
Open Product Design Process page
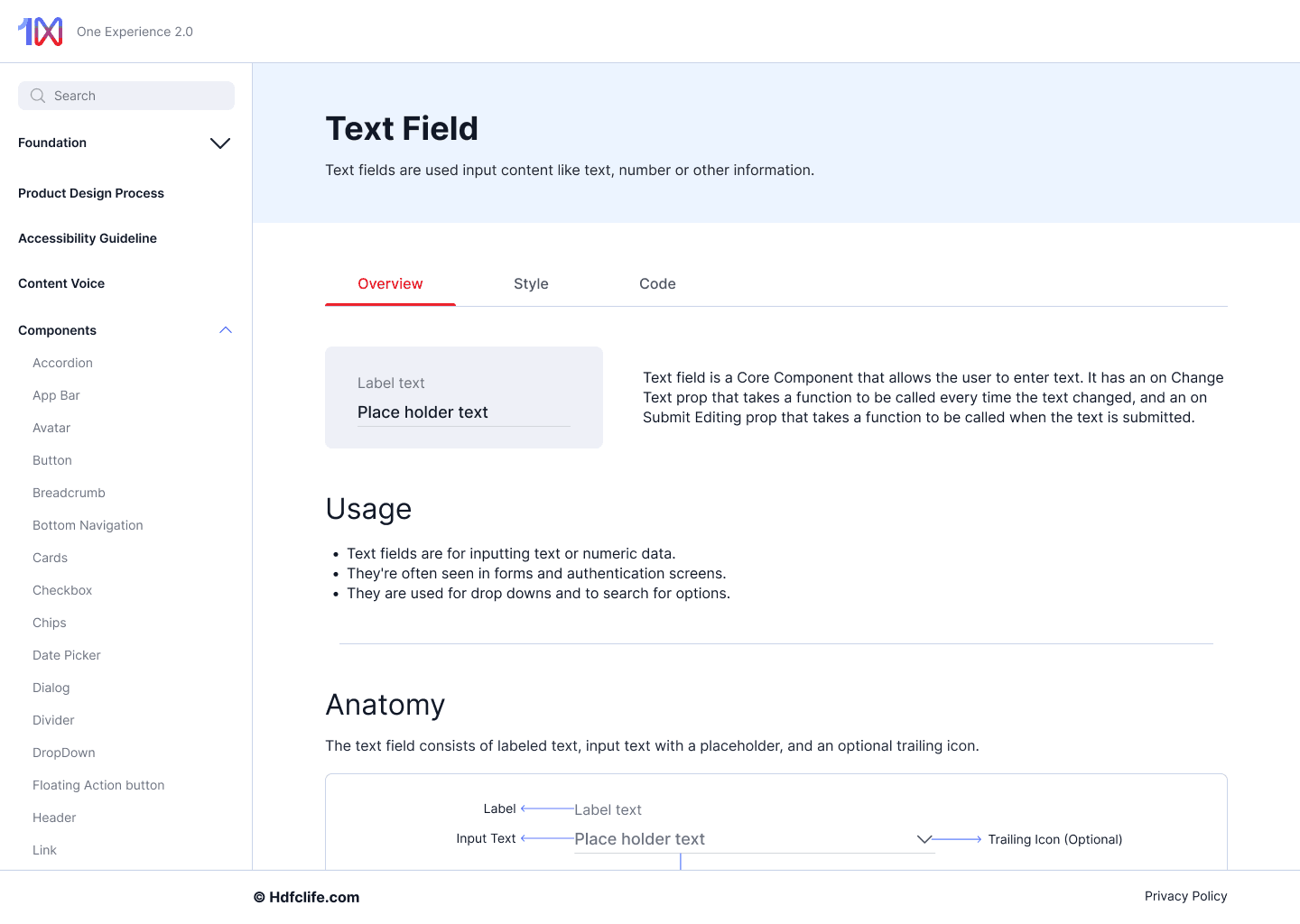[91, 193]
